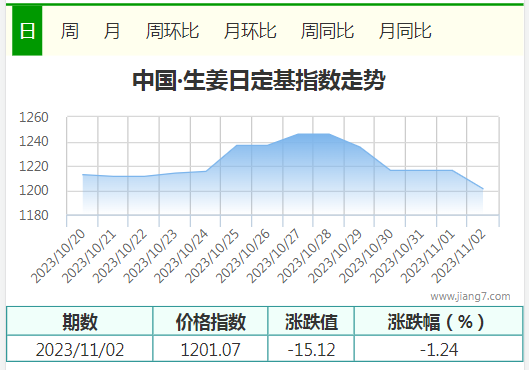Viewport: 529px width, 370px height.
Task: Click the www.jiang7.com watermark link
Action: click(x=470, y=296)
